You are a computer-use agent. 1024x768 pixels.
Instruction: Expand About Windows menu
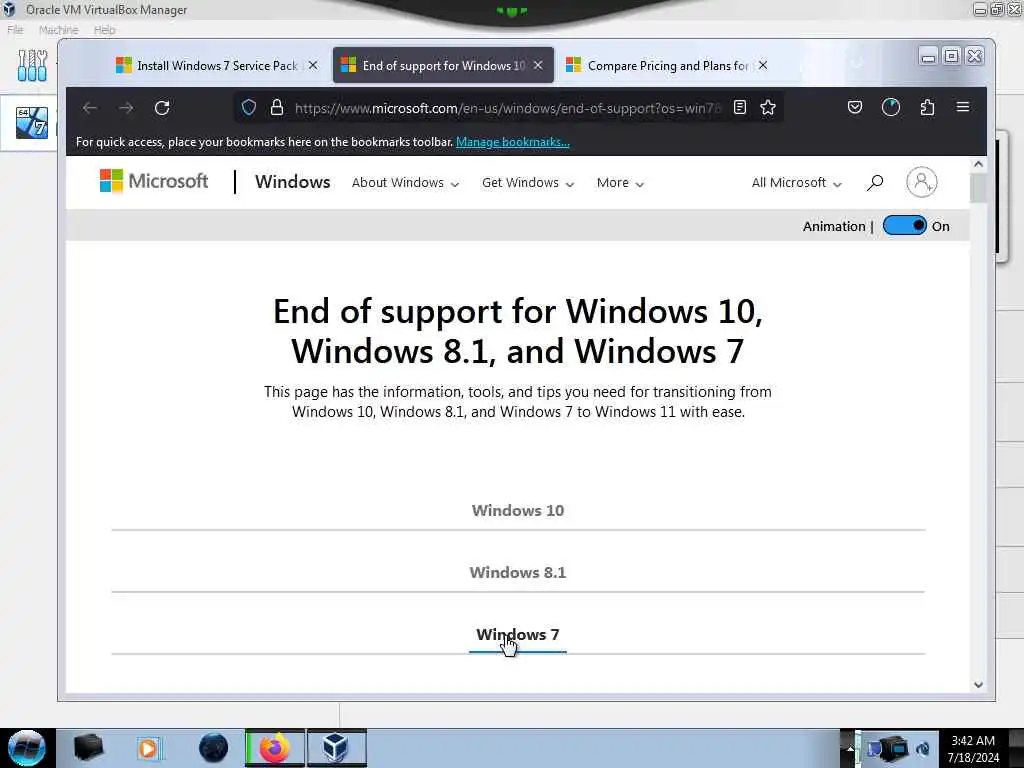(406, 183)
